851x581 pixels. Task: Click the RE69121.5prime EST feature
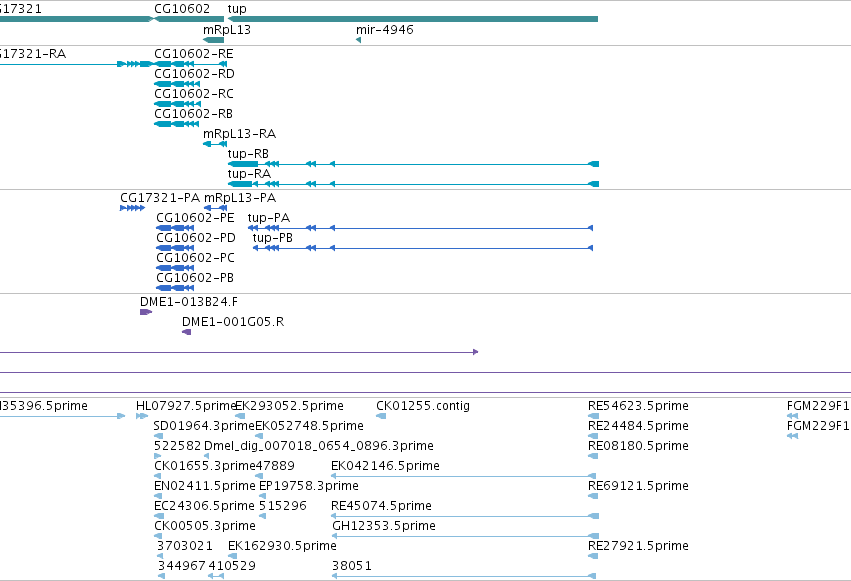(x=593, y=496)
